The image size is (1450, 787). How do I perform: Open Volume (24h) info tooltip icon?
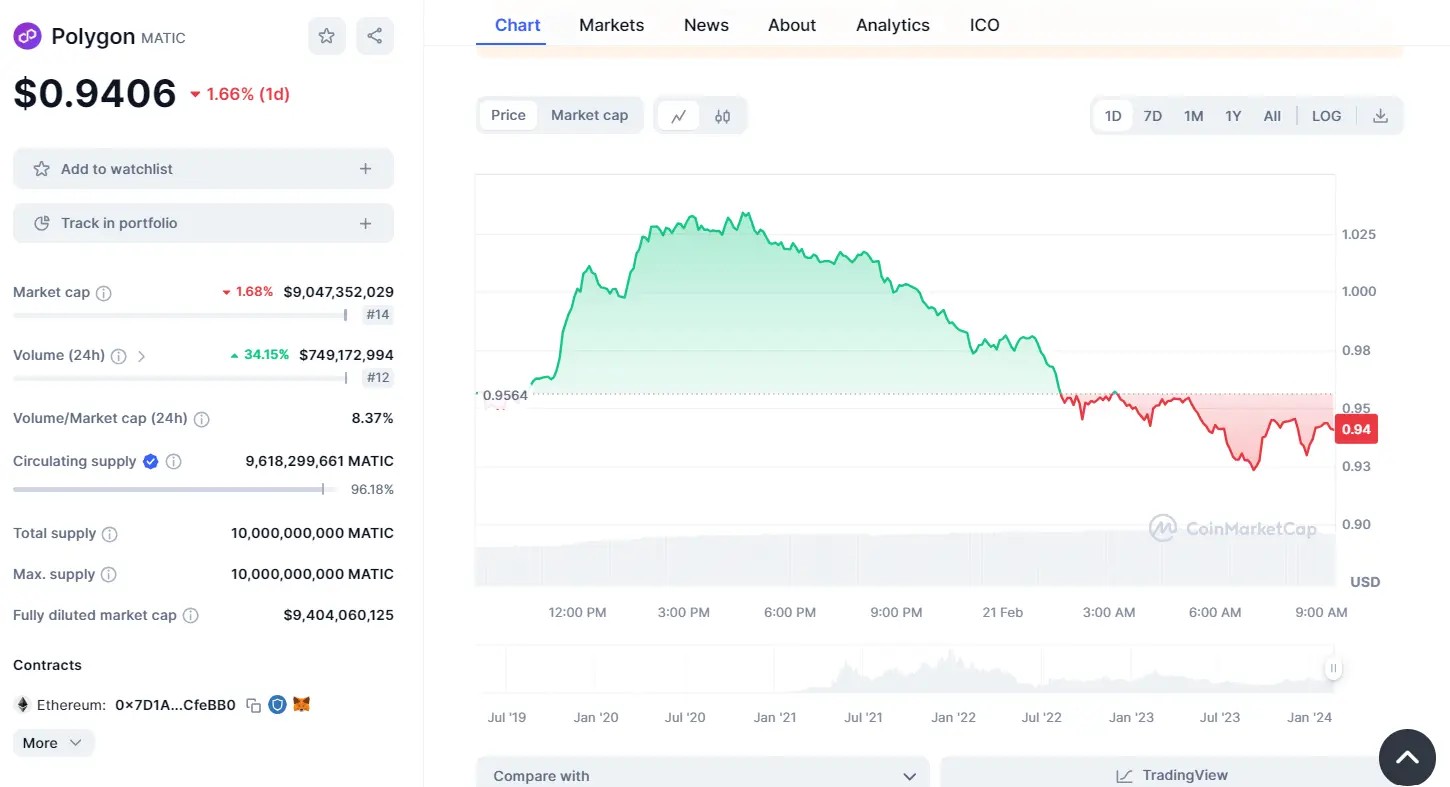(119, 356)
